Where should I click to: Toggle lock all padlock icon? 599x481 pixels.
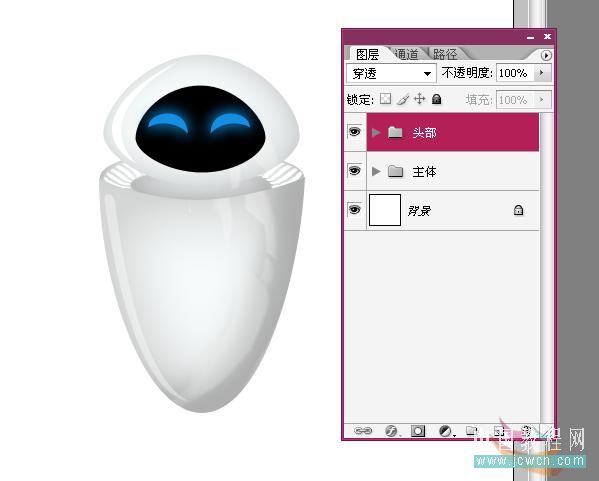coord(436,99)
